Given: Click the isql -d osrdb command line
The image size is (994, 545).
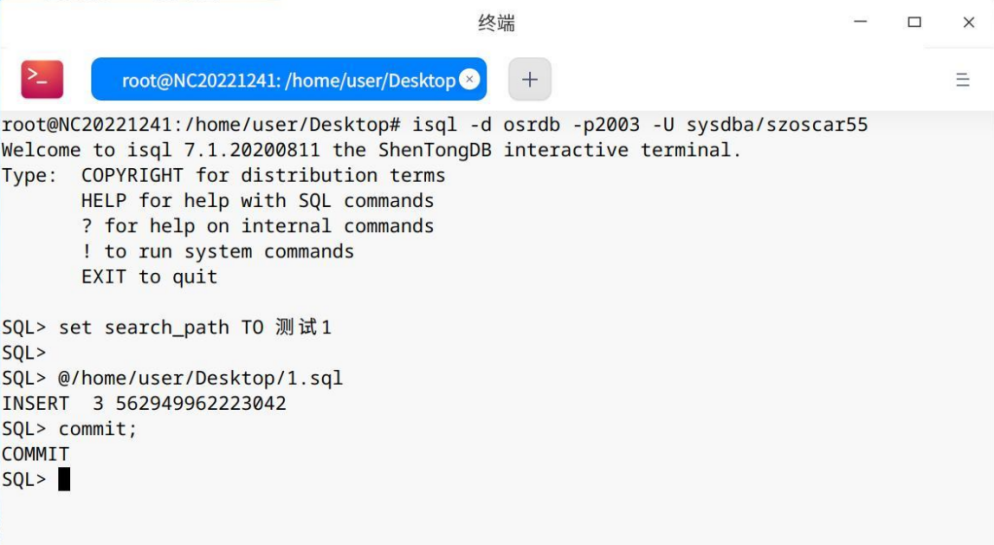Looking at the screenshot, I should coord(434,125).
